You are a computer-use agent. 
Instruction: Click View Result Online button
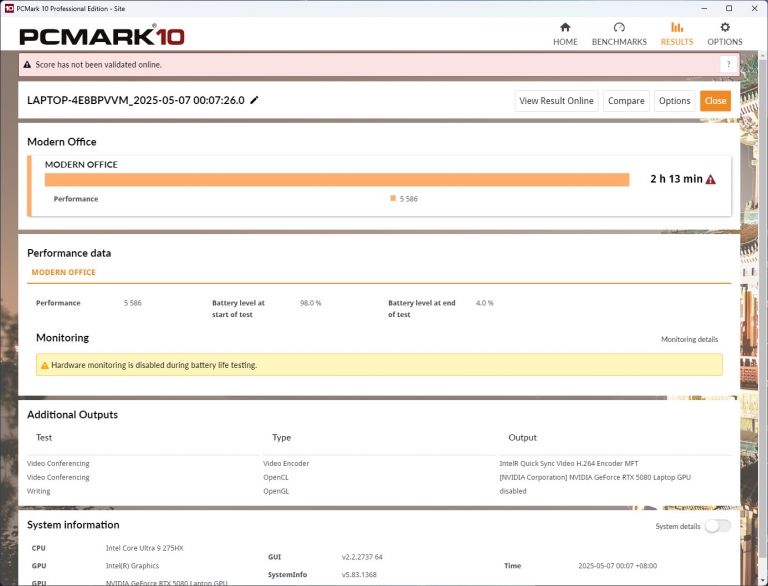pyautogui.click(x=556, y=101)
